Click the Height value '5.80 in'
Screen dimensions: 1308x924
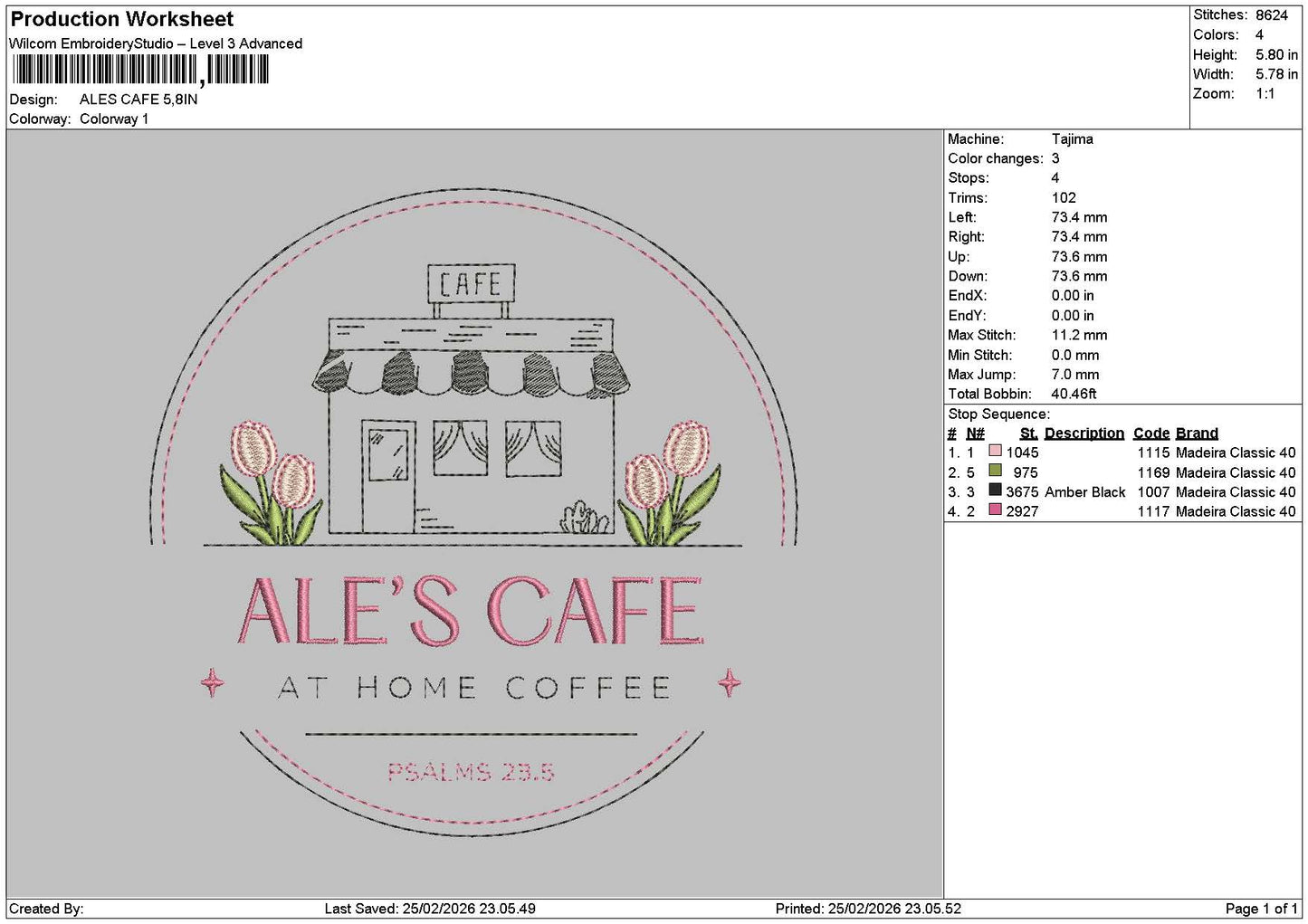tap(1276, 54)
